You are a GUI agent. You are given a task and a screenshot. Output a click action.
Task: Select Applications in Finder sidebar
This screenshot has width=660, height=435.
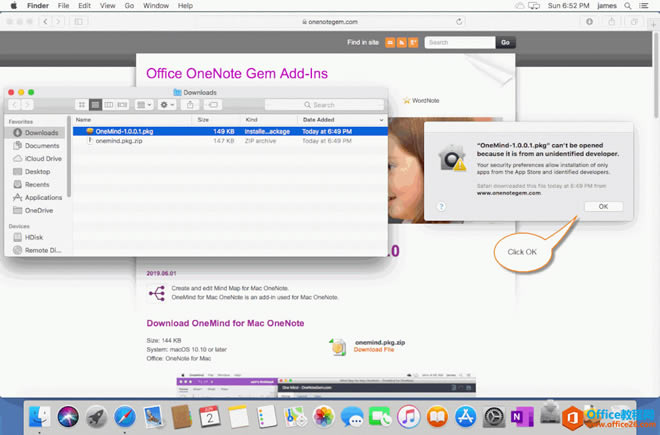tap(37, 197)
